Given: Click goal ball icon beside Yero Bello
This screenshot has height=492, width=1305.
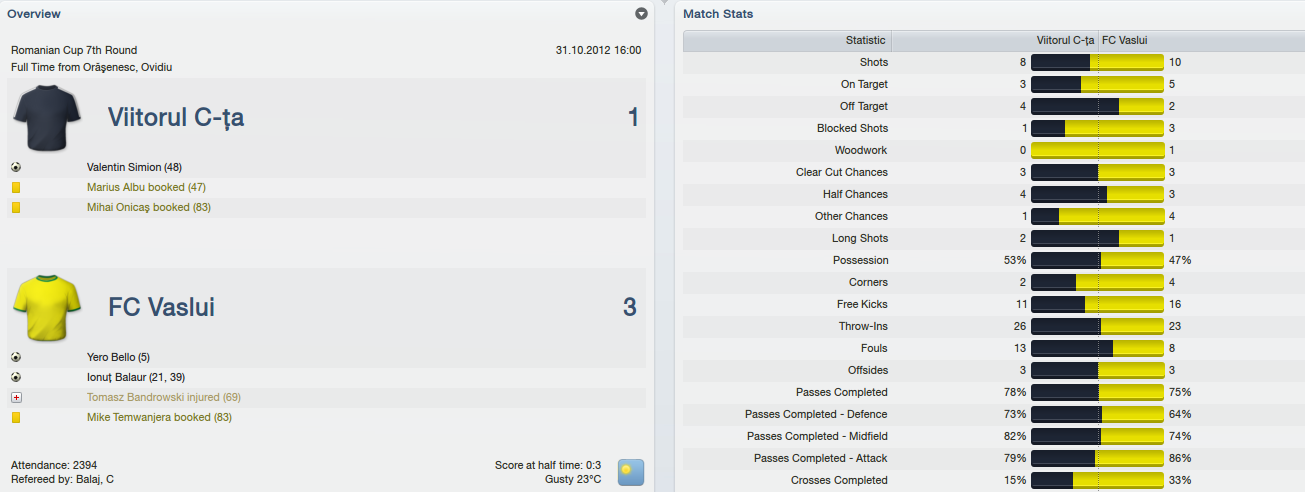Looking at the screenshot, I should click(x=16, y=357).
